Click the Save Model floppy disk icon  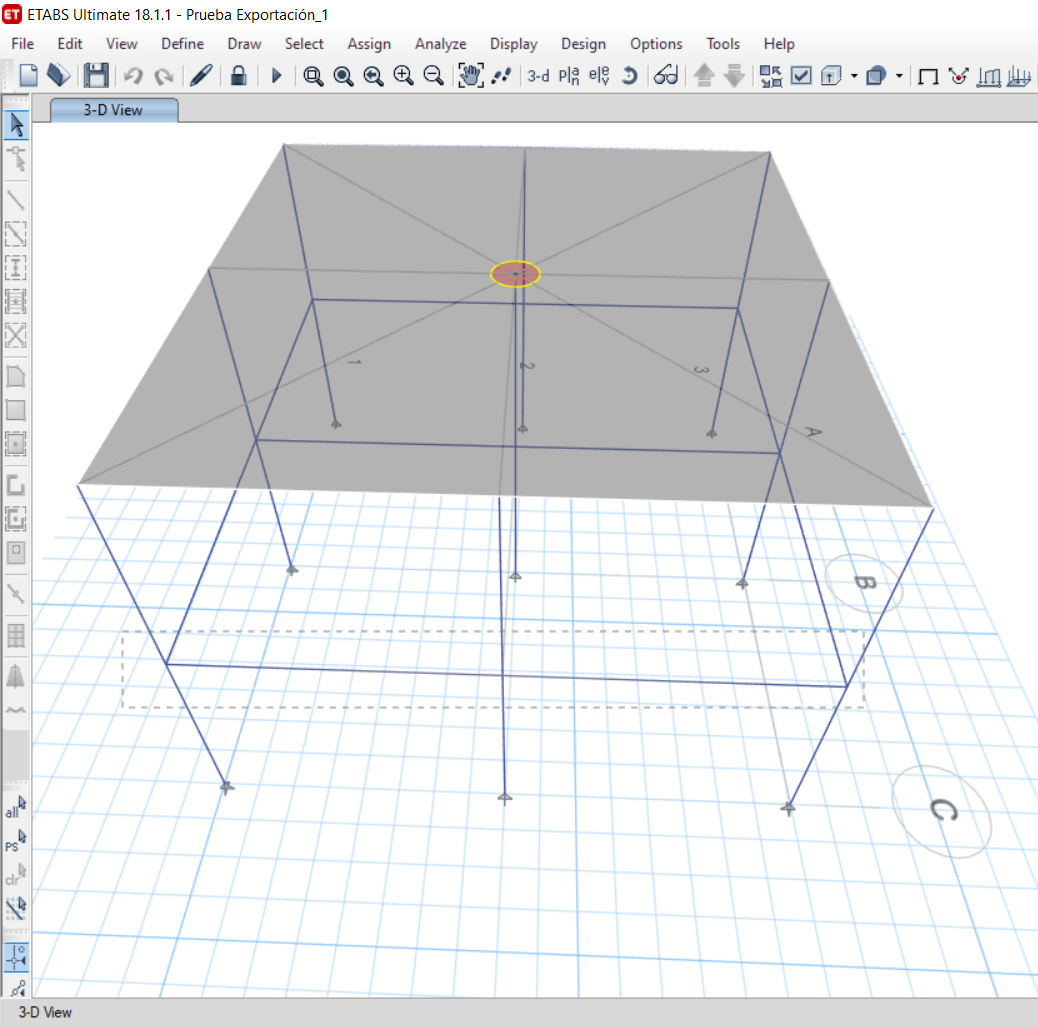(x=96, y=76)
